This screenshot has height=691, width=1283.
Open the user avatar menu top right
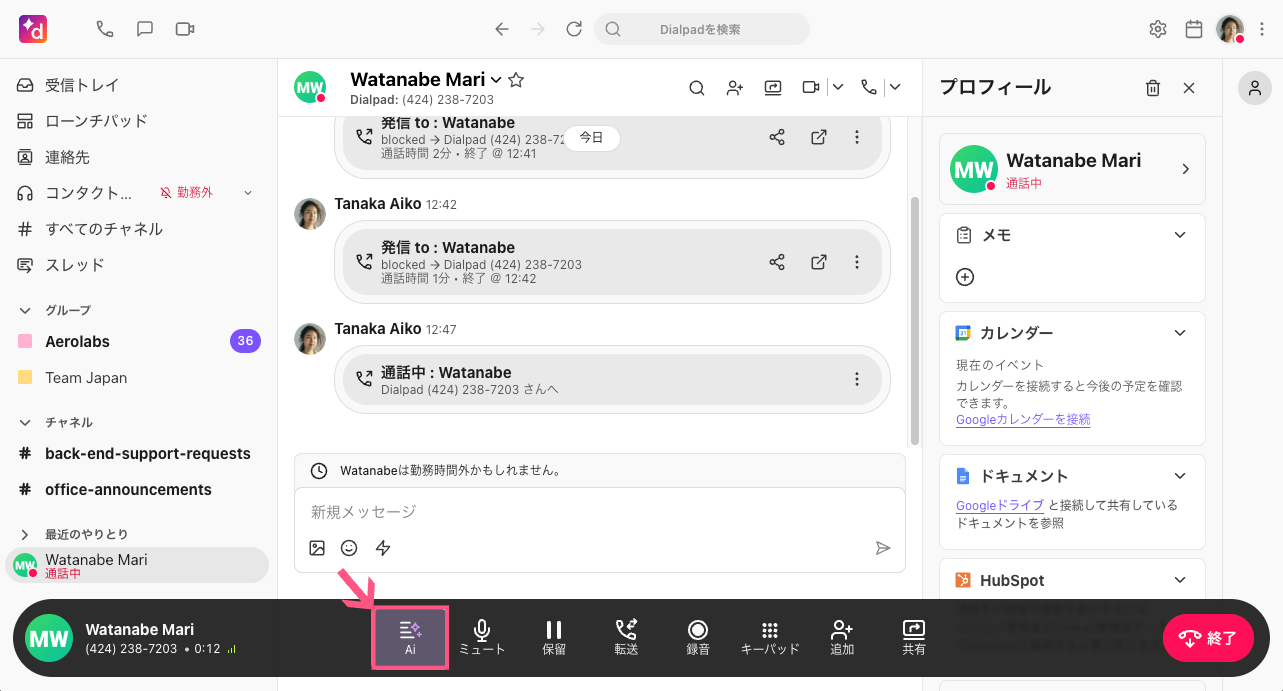coord(1230,29)
